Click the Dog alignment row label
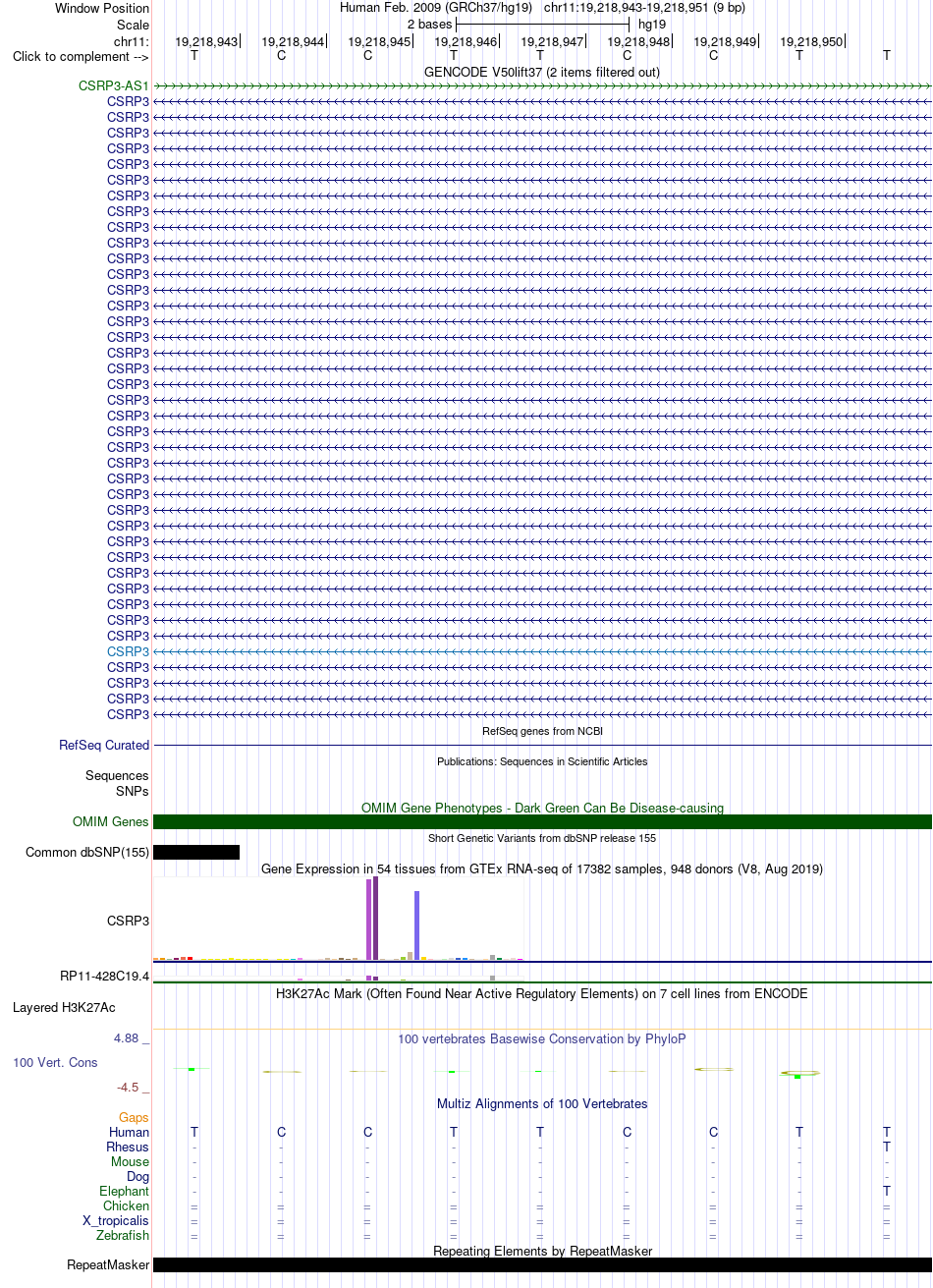933x1288 pixels. [x=138, y=1177]
